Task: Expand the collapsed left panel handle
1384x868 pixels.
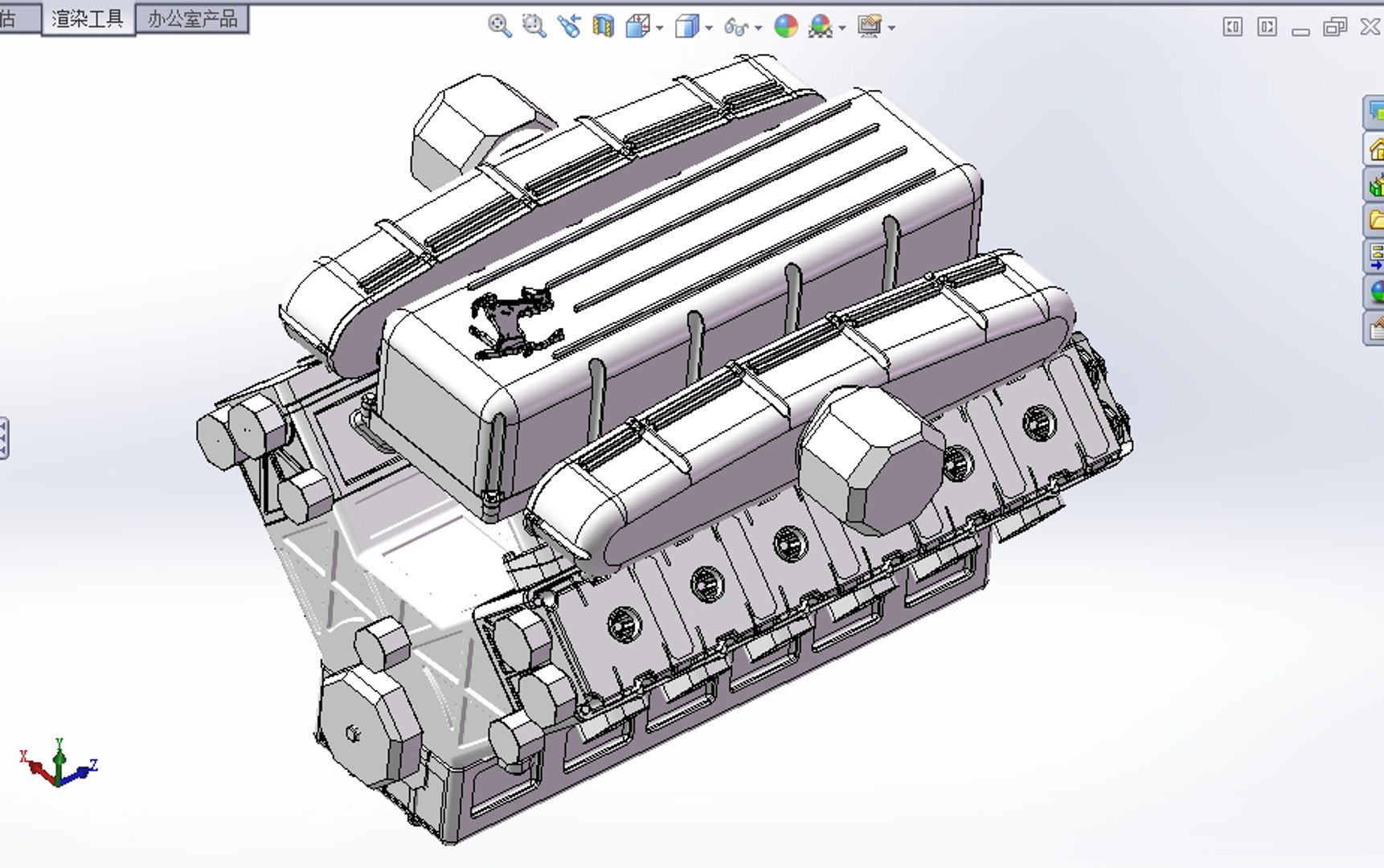Action: 4,438
